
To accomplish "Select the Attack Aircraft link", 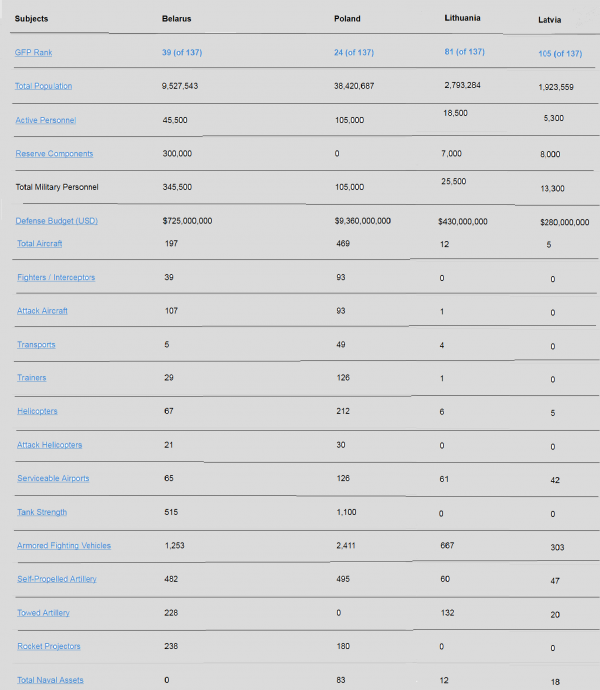I will click(x=43, y=311).
